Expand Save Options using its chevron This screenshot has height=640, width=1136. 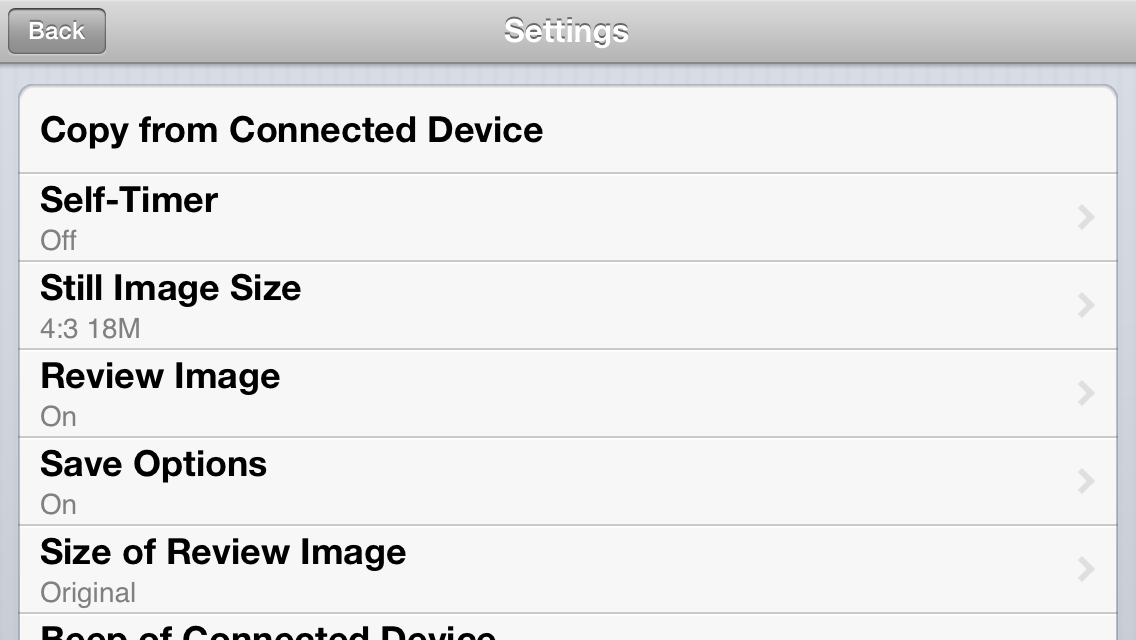pos(1086,481)
